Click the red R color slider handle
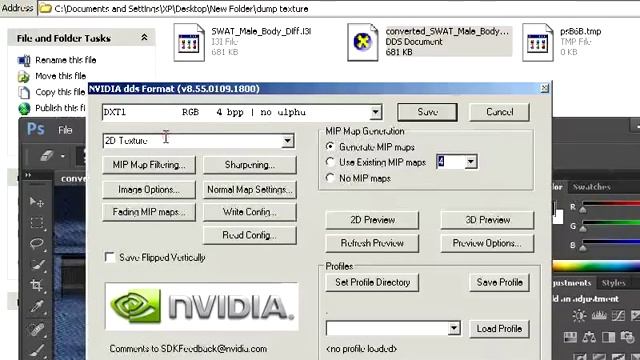 click(583, 210)
